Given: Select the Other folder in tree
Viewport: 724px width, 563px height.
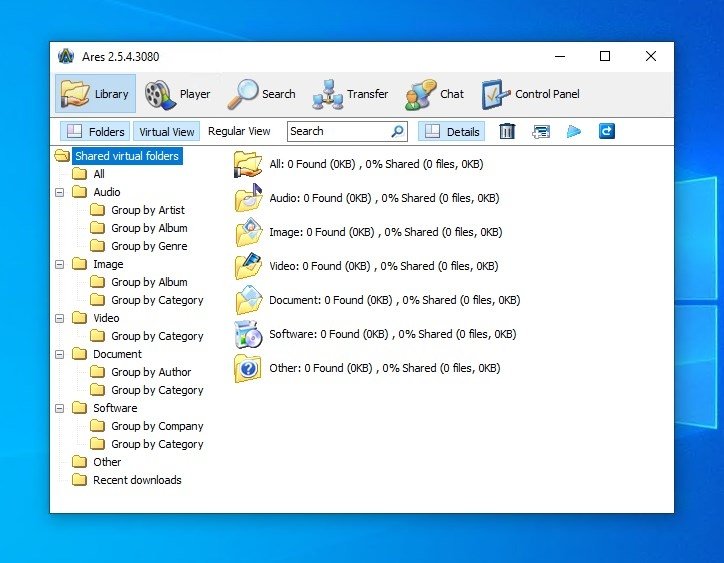Looking at the screenshot, I should (107, 462).
